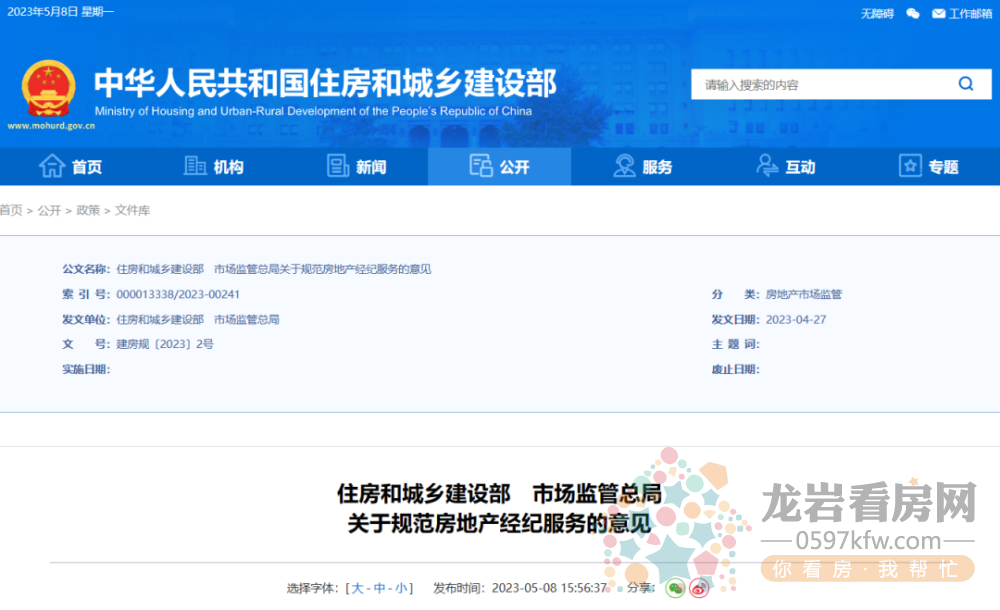Click the 服务 headset person icon
Screen dimensions: 1000x610
[x=624, y=166]
